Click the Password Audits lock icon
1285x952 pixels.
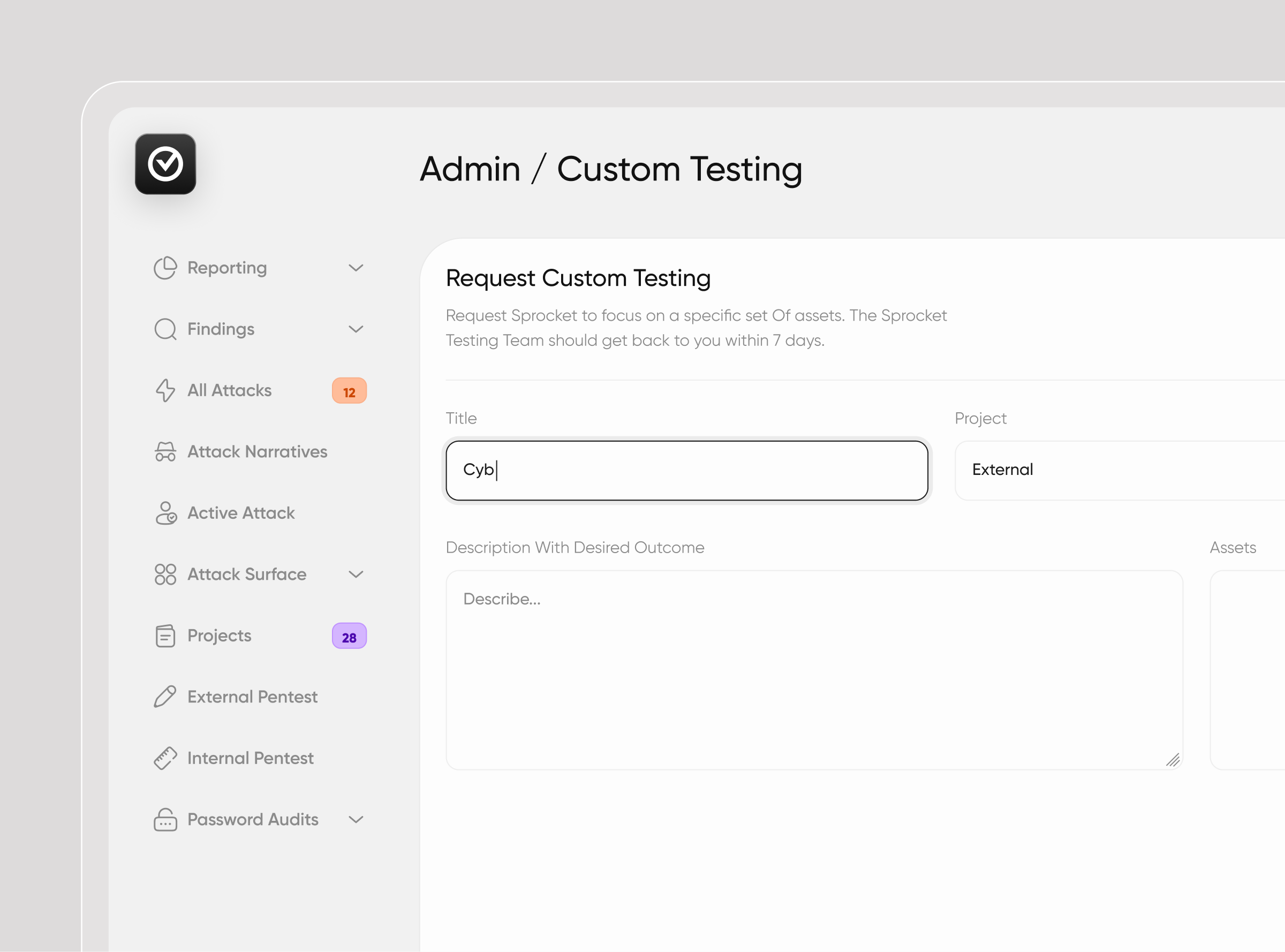click(165, 819)
